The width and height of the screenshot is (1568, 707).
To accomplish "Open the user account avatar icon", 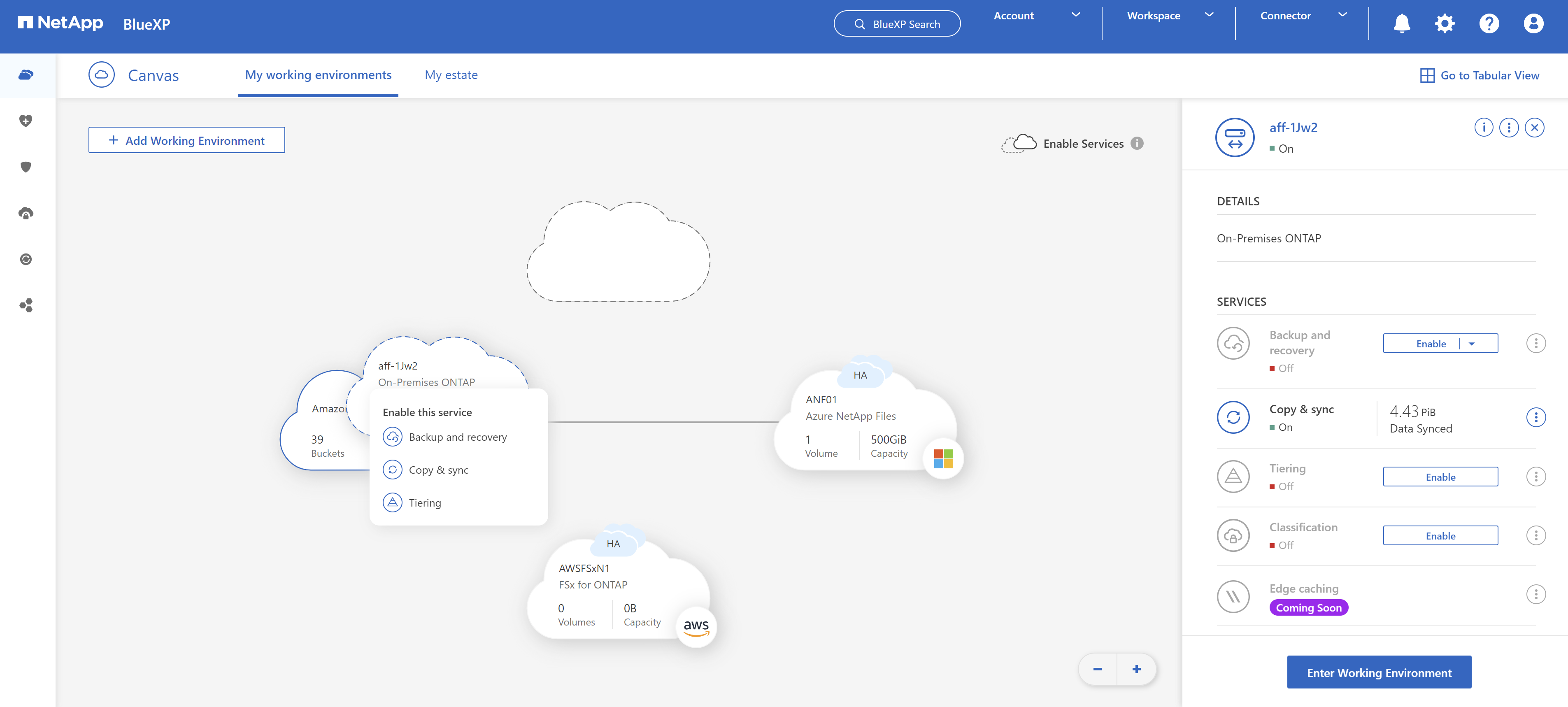I will tap(1533, 23).
